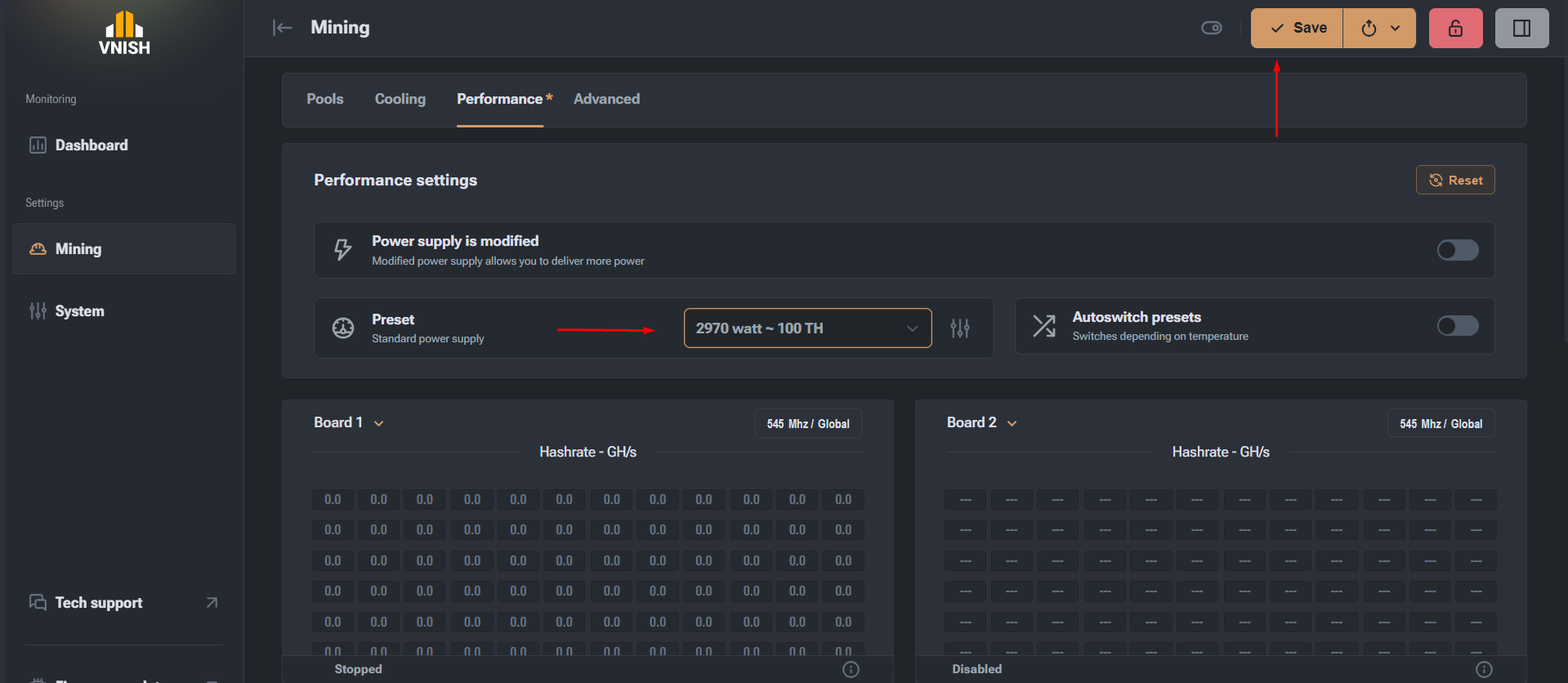Click Board 2 545 Mhz / Global button

1441,424
